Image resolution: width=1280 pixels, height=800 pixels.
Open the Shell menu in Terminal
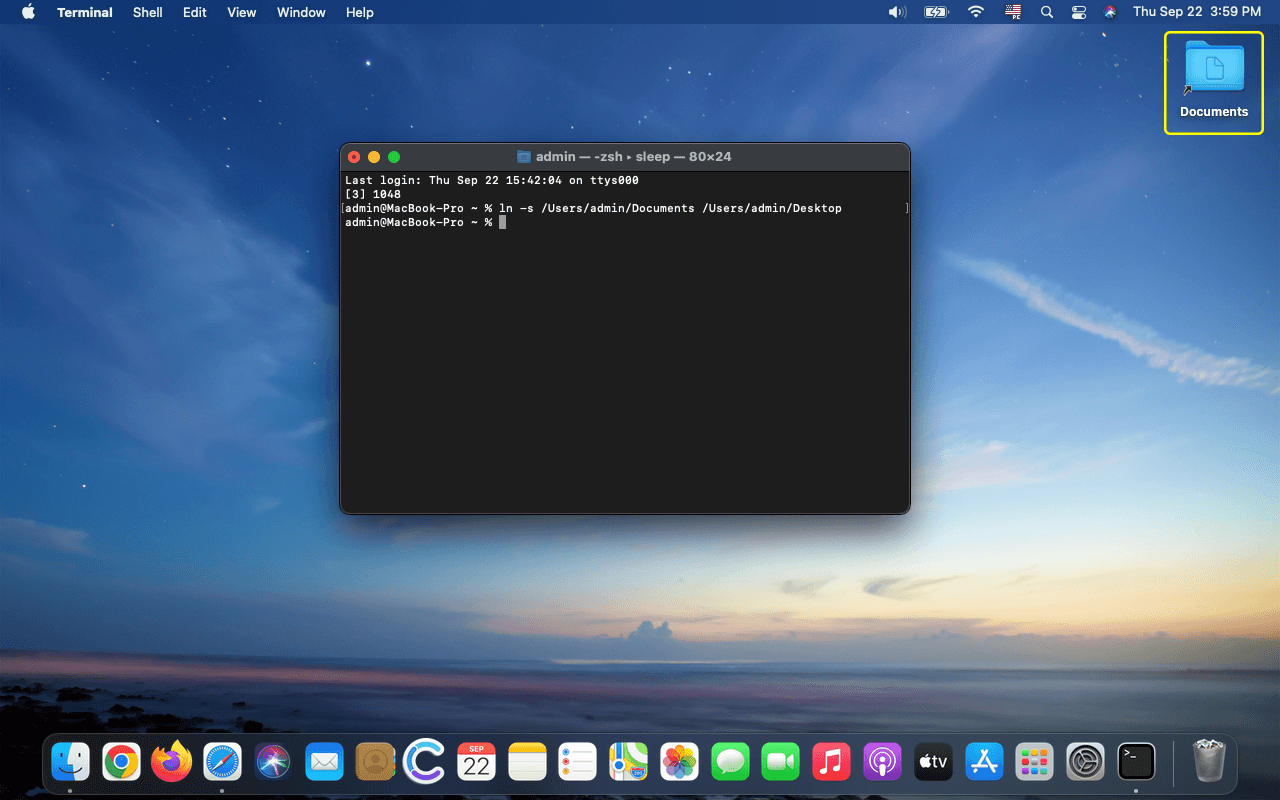(147, 12)
